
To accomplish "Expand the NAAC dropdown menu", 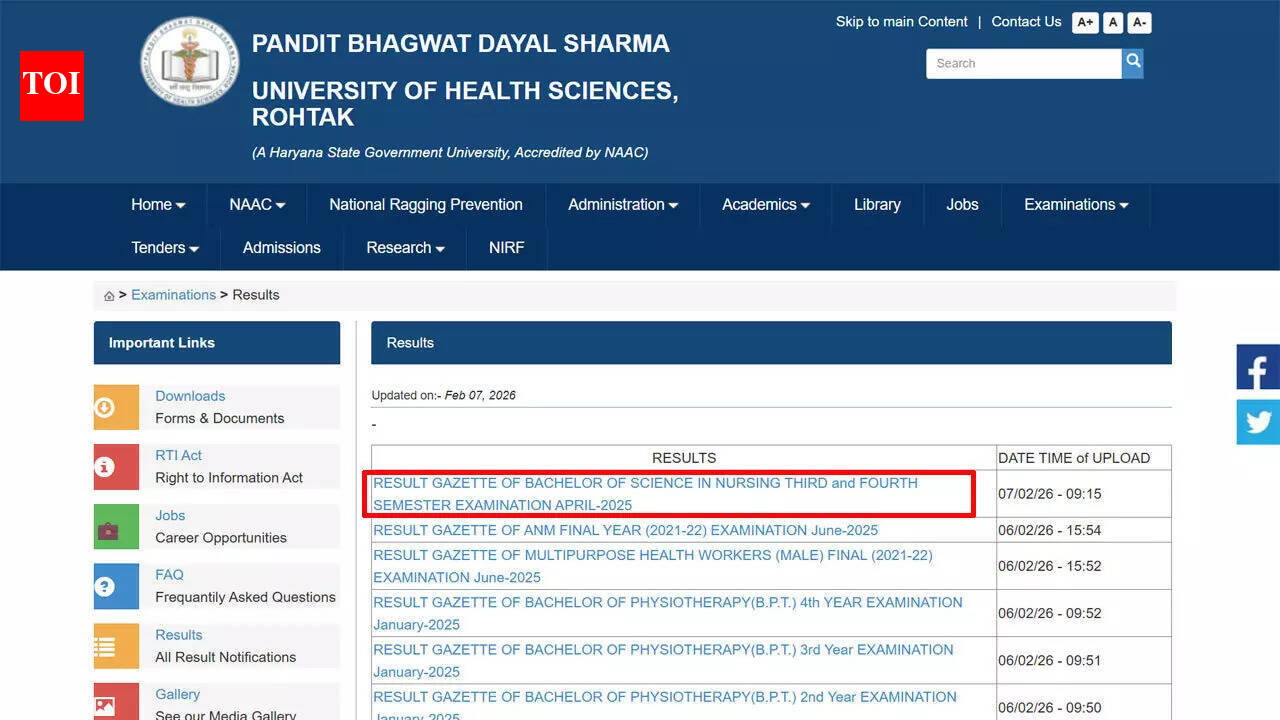I will point(257,205).
